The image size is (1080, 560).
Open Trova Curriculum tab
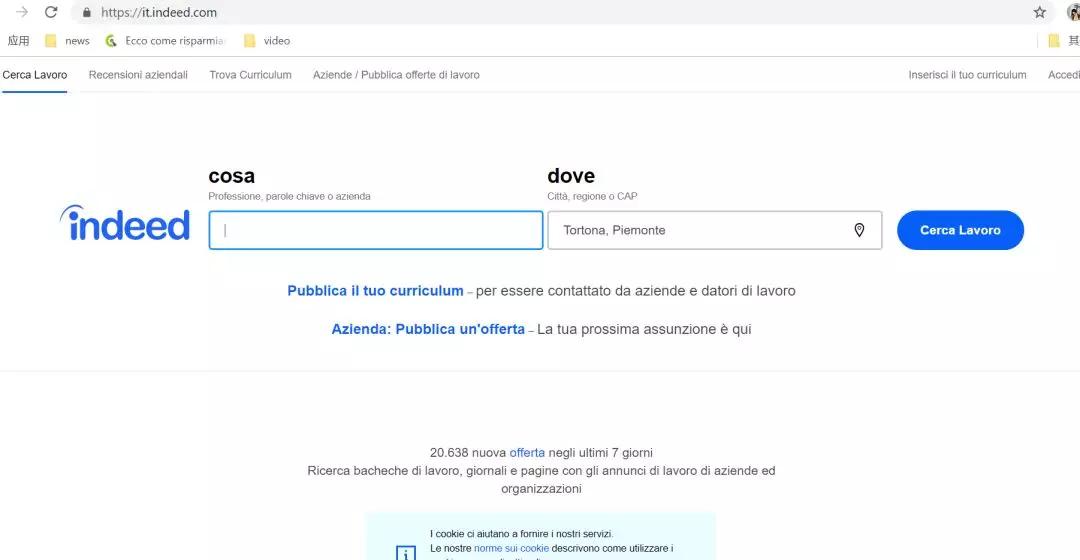(x=250, y=74)
